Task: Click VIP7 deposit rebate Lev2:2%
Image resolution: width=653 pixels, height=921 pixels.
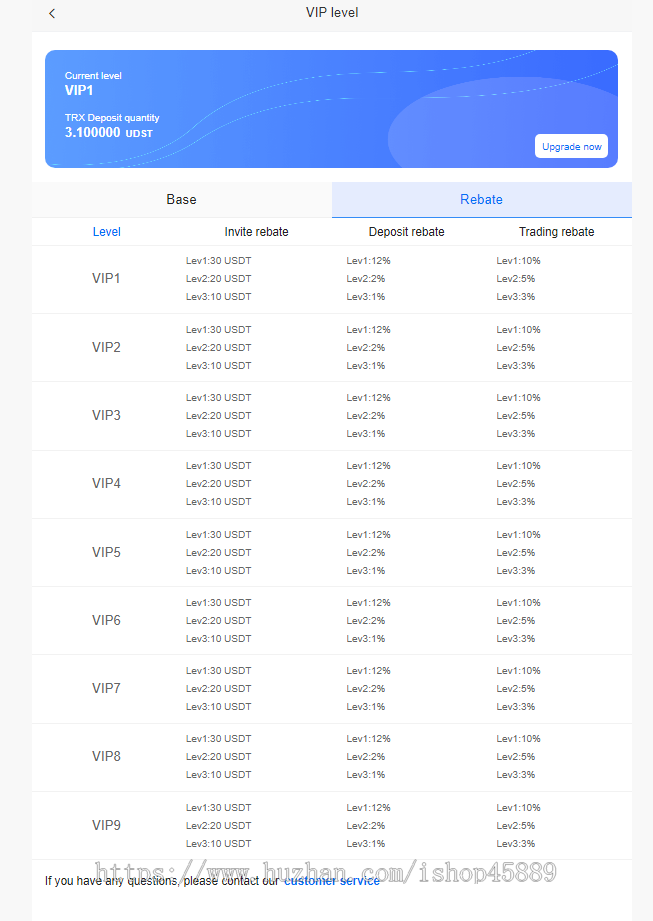Action: click(x=366, y=689)
